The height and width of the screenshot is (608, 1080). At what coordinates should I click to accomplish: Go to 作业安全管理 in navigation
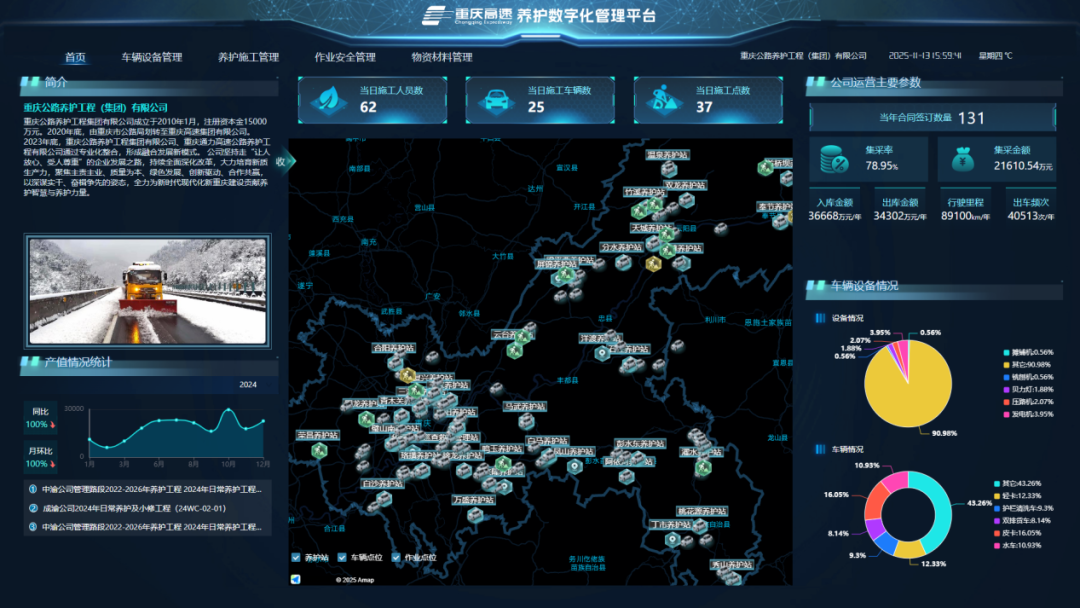click(345, 58)
